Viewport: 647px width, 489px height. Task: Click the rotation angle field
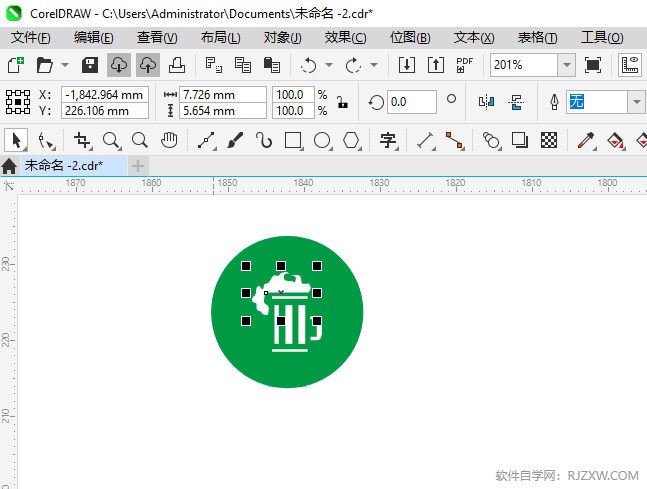[411, 102]
